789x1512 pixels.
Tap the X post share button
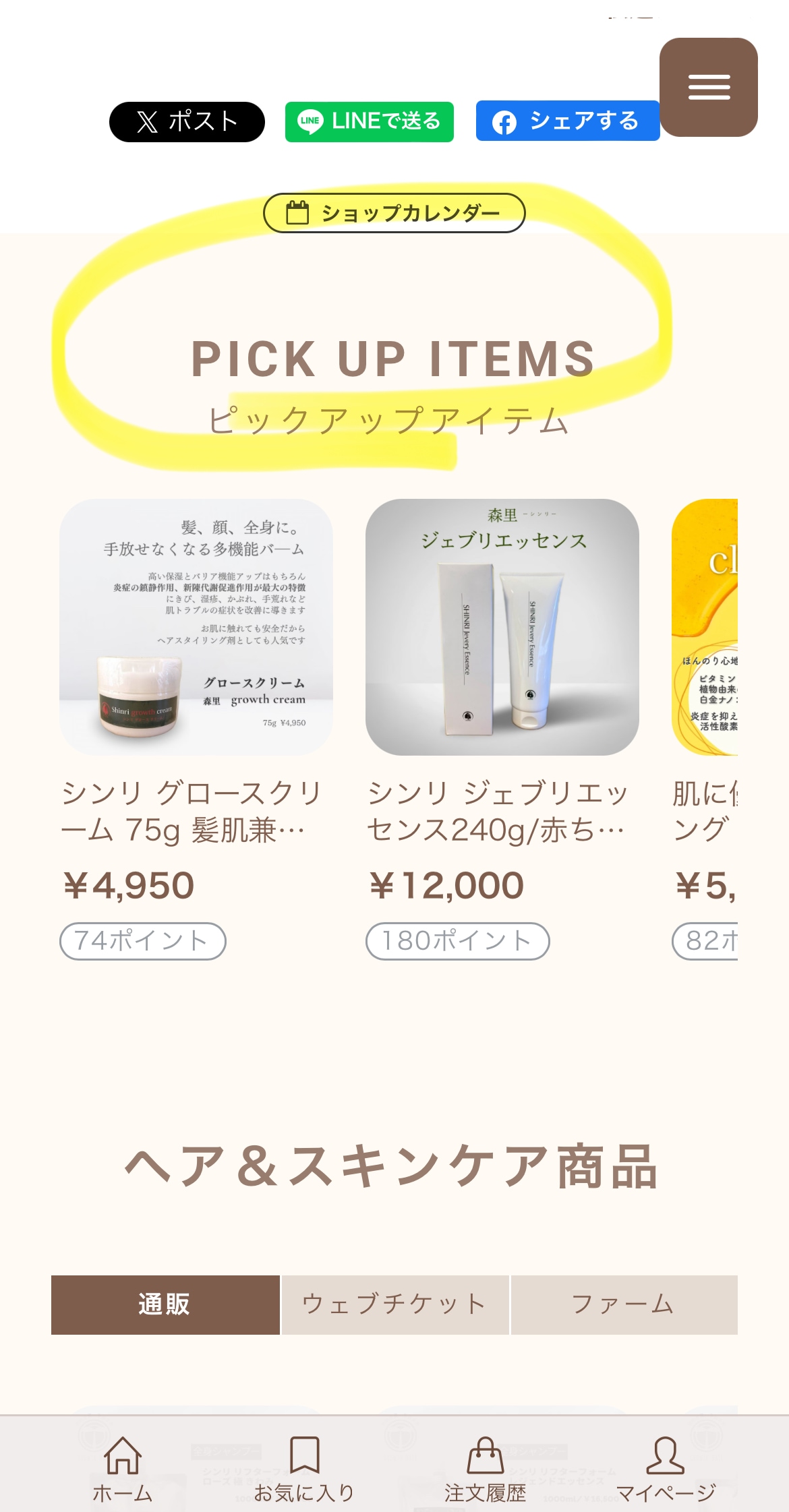[x=187, y=122]
